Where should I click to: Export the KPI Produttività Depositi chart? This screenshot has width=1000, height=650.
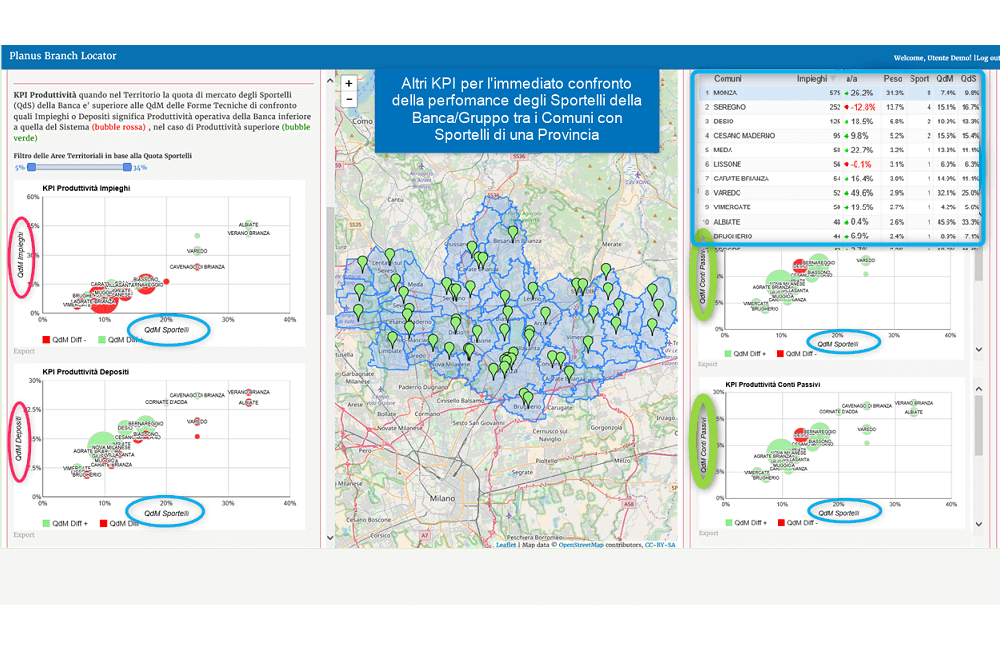pos(24,535)
